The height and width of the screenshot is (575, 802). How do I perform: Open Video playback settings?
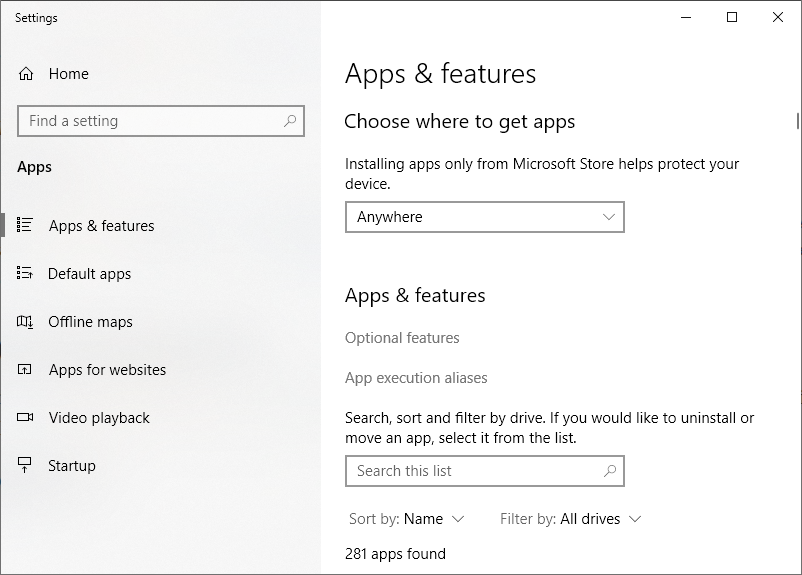[99, 418]
